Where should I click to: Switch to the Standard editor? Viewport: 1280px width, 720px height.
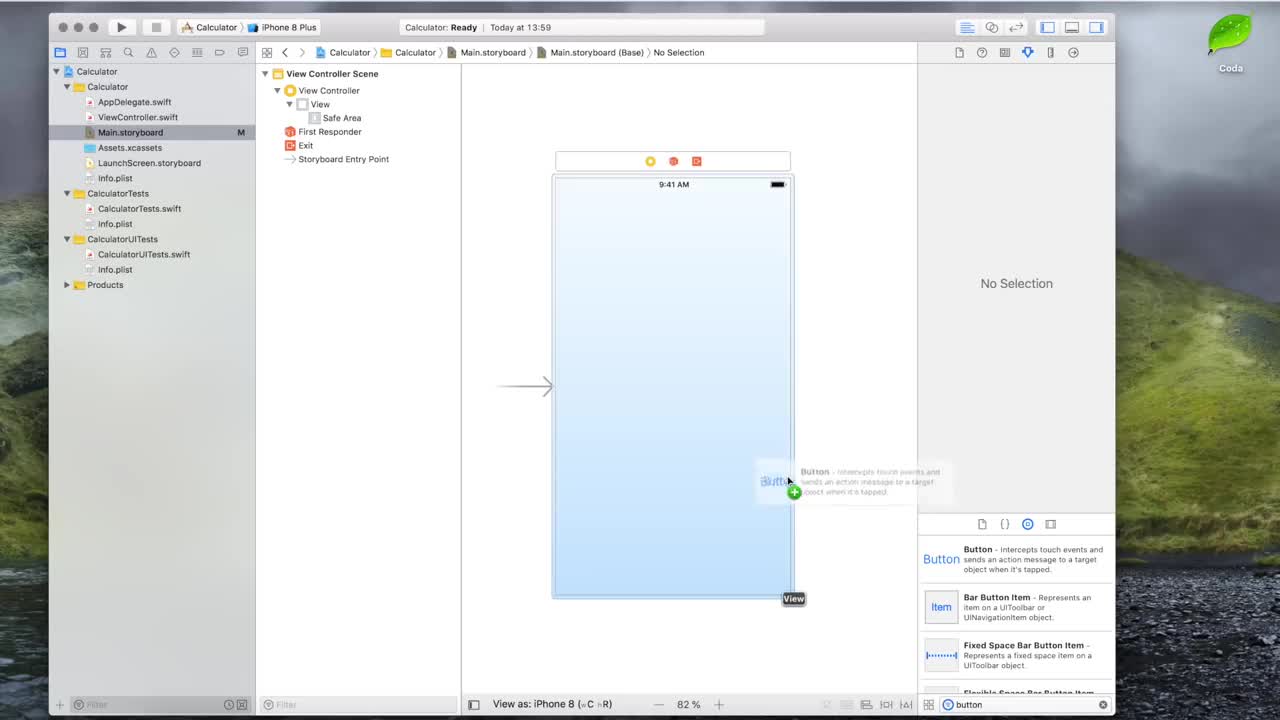pos(967,27)
